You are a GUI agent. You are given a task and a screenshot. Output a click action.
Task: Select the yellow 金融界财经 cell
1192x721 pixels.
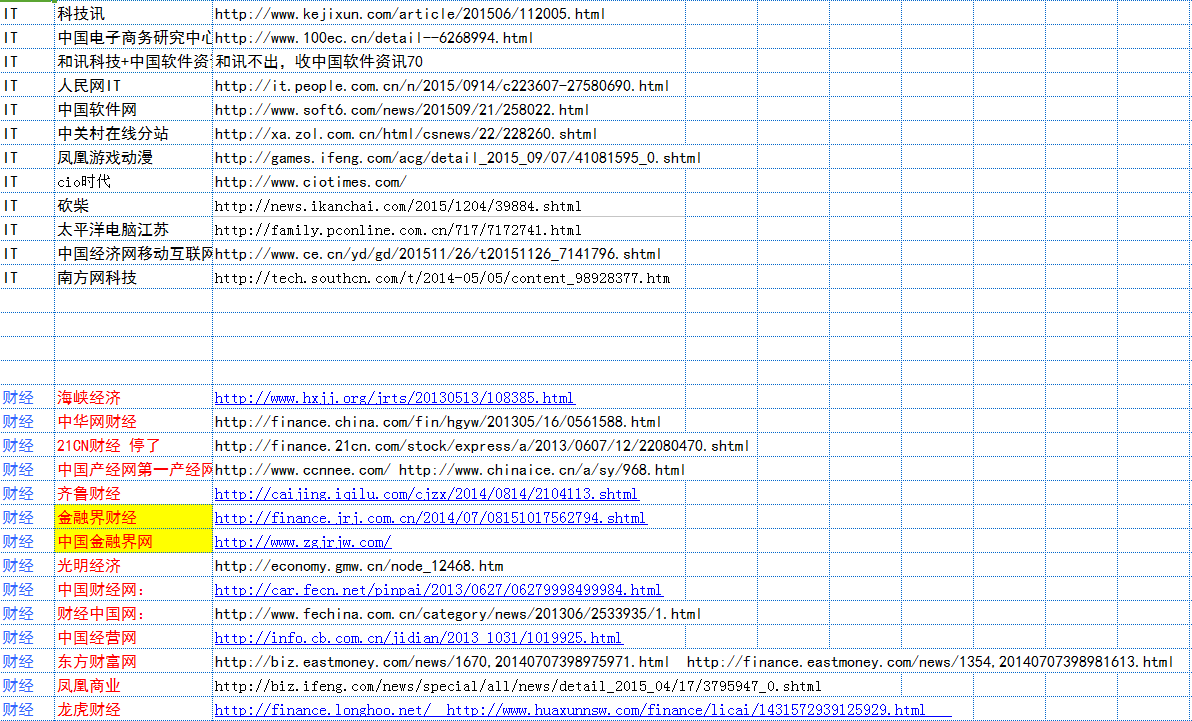[134, 518]
